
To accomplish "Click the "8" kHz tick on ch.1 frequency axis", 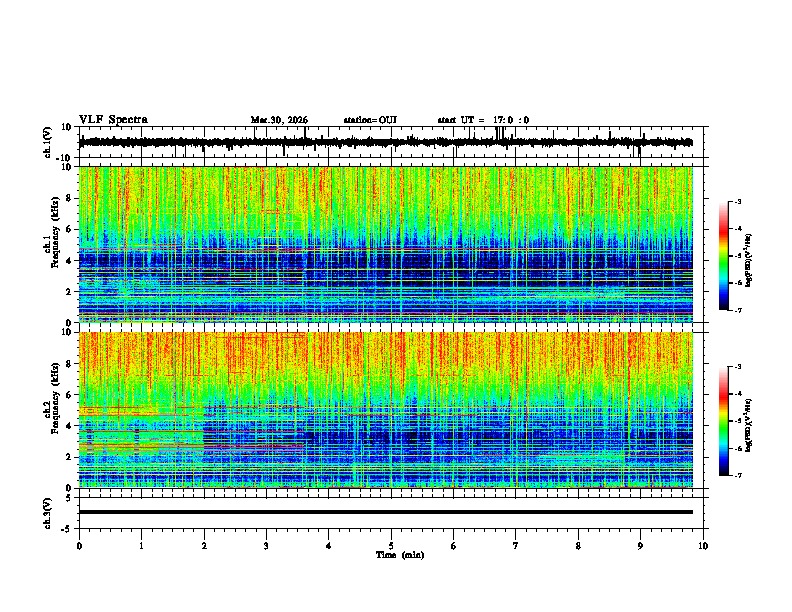I will click(70, 198).
